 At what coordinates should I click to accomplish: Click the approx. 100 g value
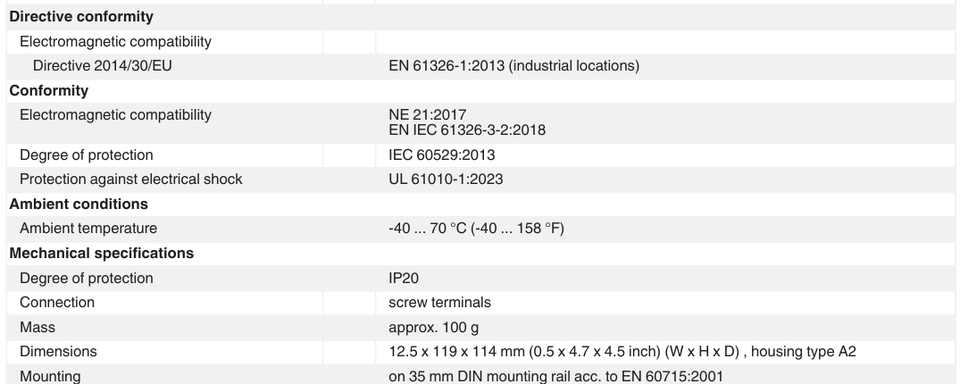(x=433, y=327)
